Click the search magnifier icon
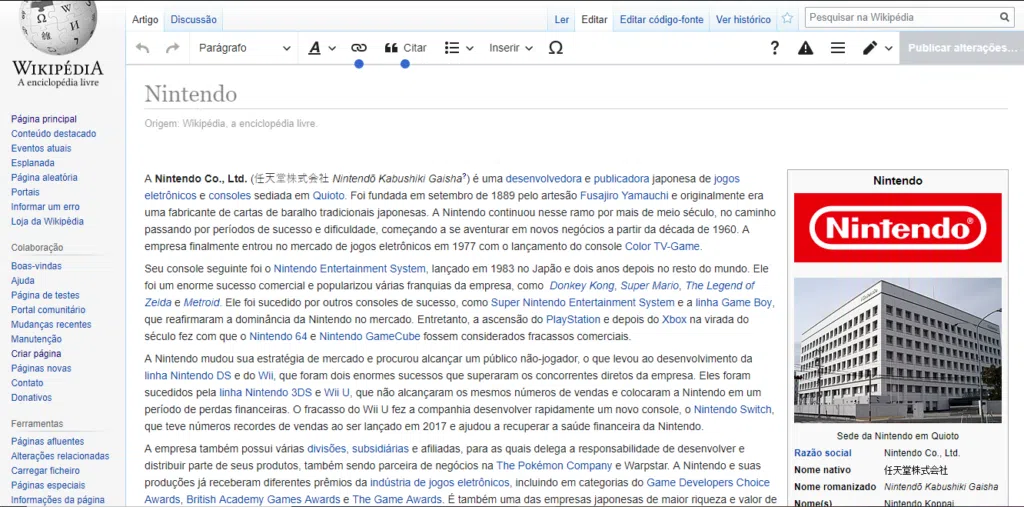 1004,18
